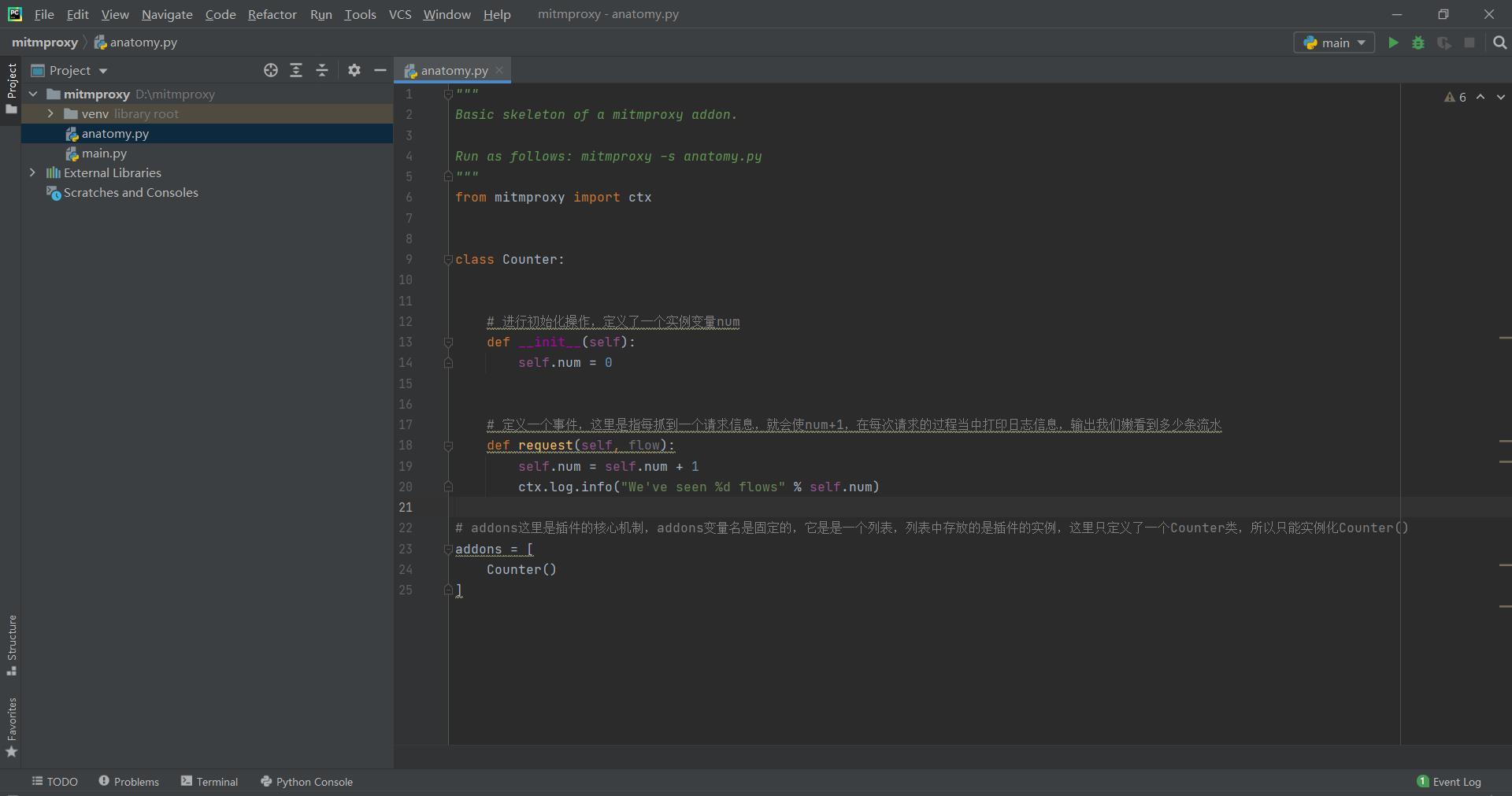1512x796 pixels.
Task: Expand the venv folder
Action: click(x=50, y=113)
